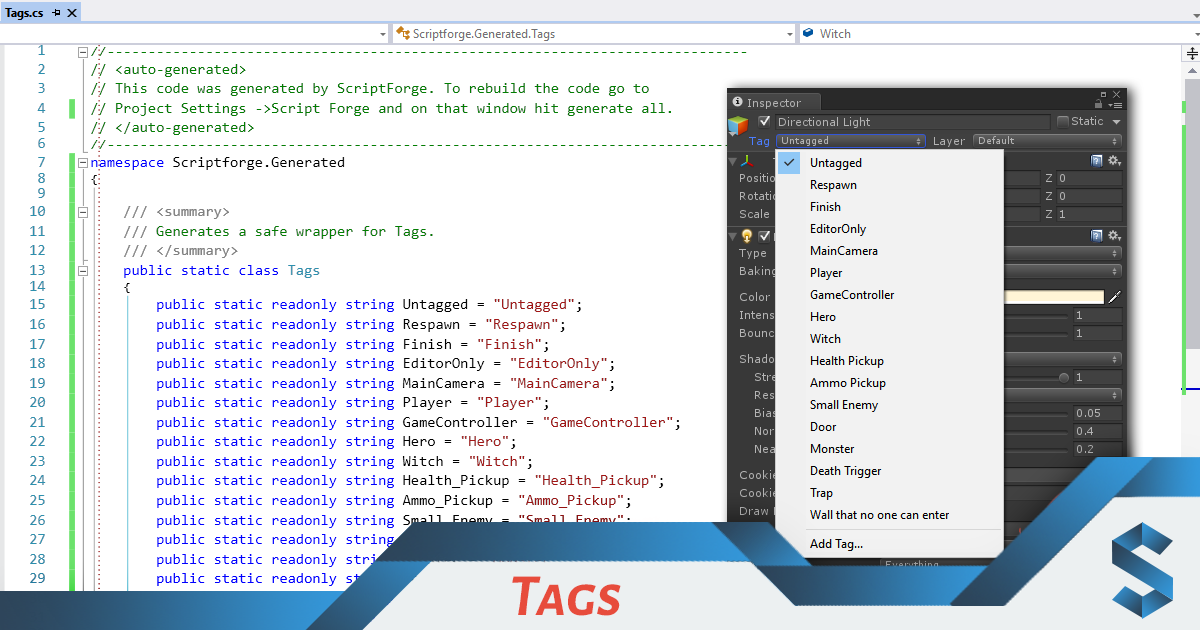Choose Untagged in tag list

pos(889,163)
